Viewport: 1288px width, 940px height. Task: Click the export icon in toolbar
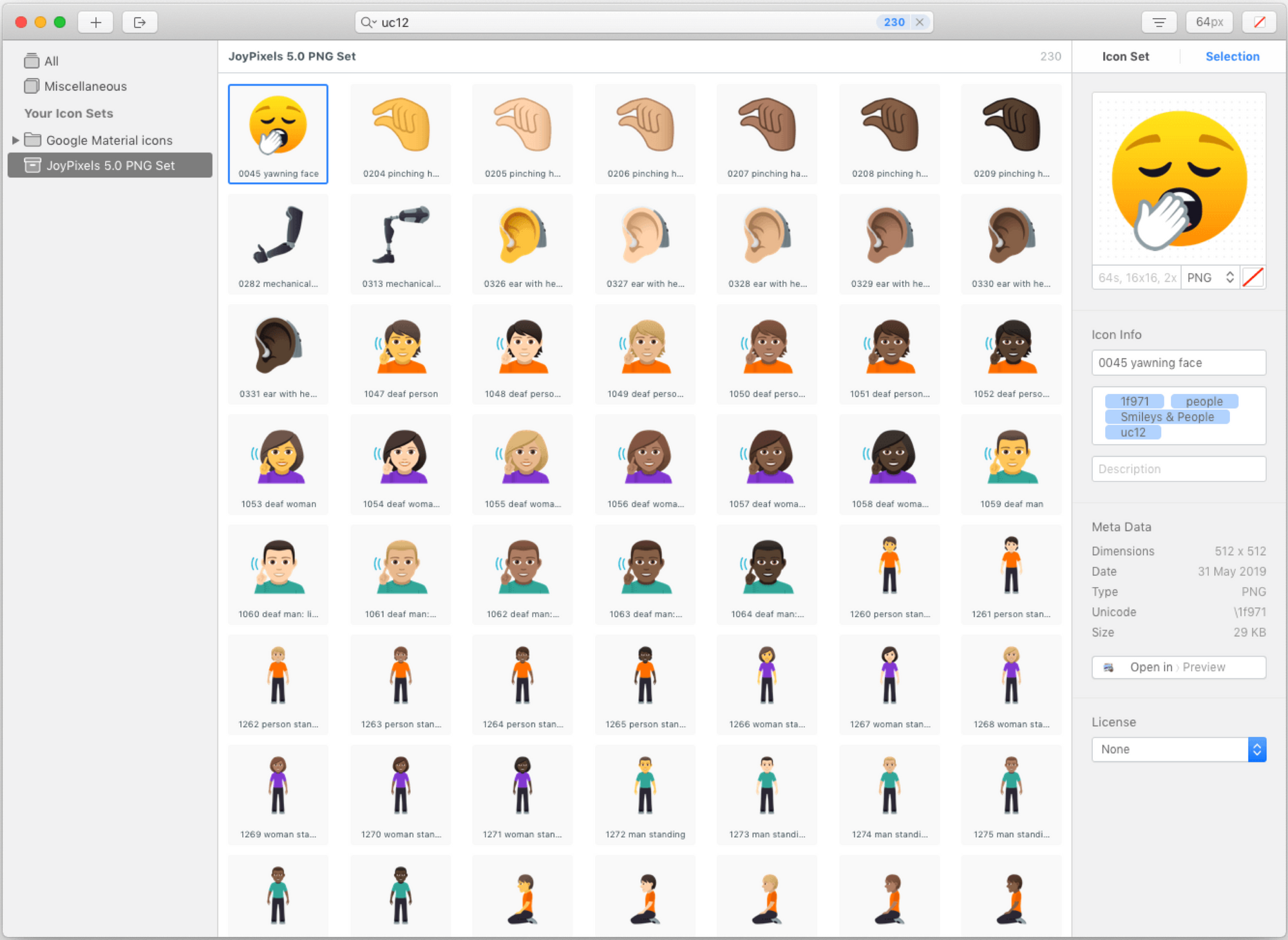140,23
